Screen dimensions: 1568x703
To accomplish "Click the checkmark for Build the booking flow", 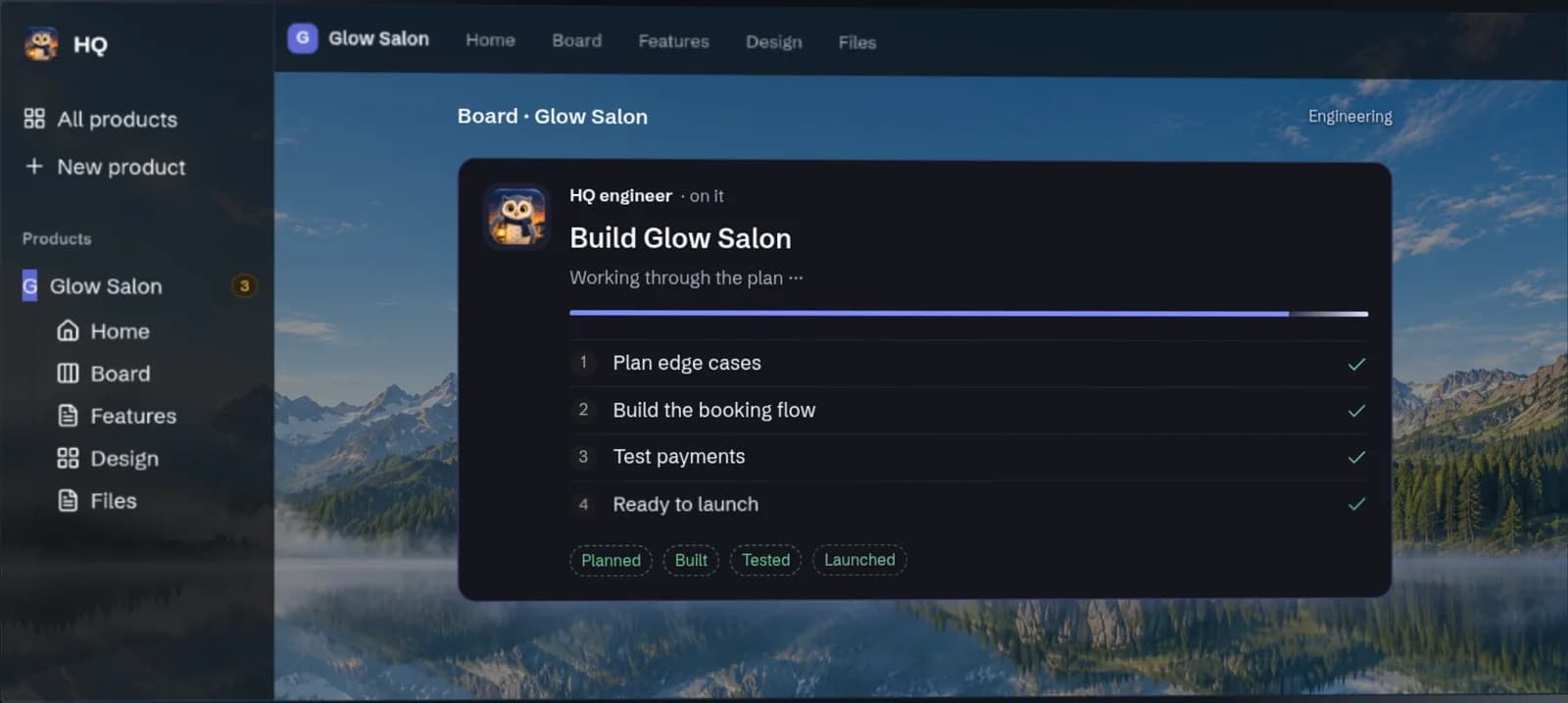I will (x=1356, y=410).
